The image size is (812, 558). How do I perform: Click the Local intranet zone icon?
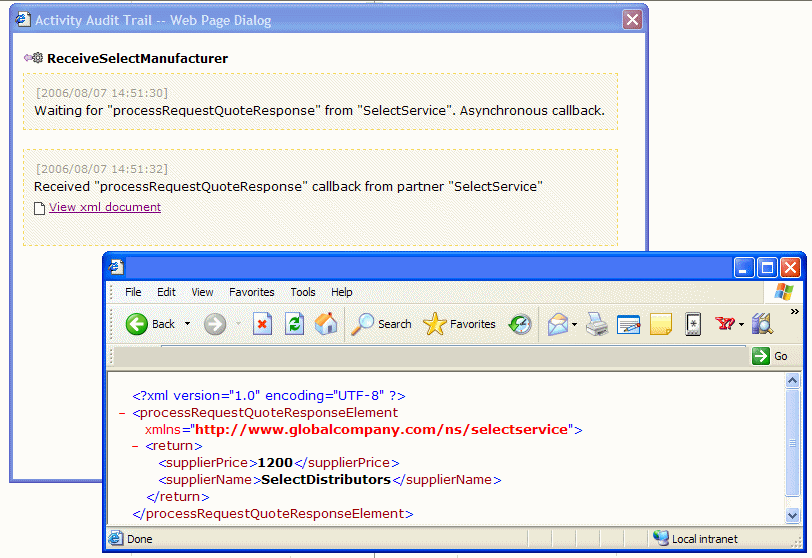point(660,538)
